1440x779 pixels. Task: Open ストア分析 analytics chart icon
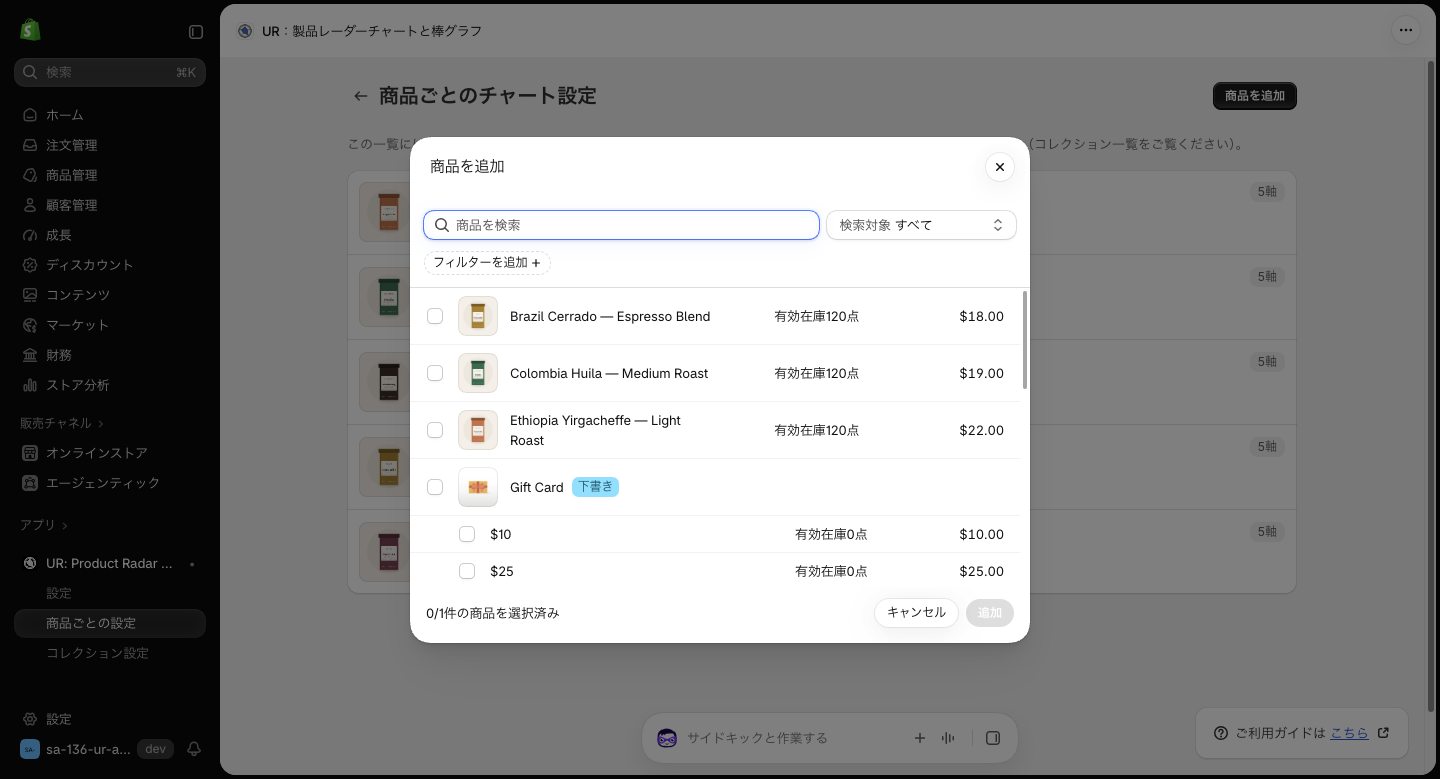tap(30, 385)
